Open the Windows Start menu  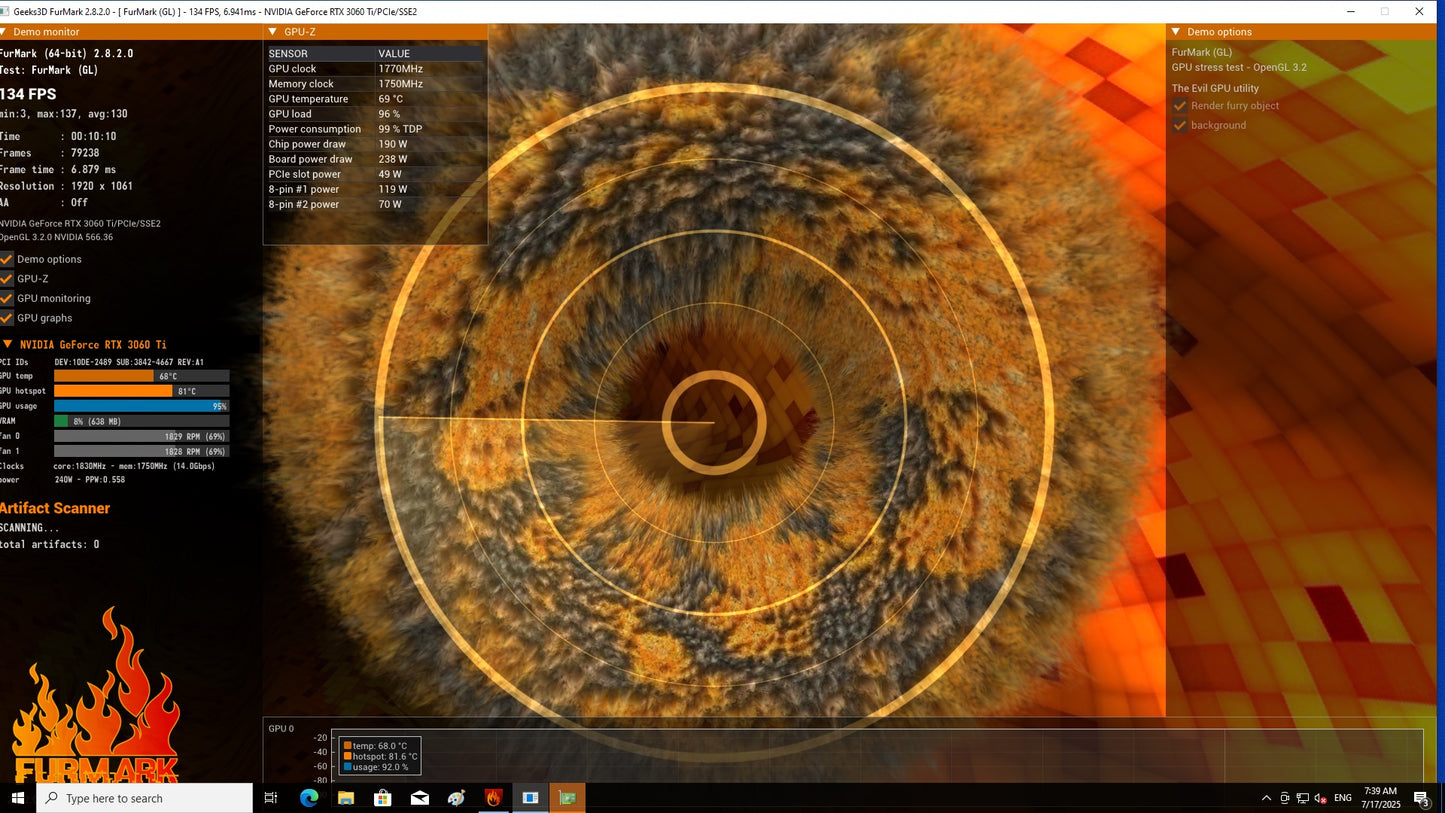18,798
